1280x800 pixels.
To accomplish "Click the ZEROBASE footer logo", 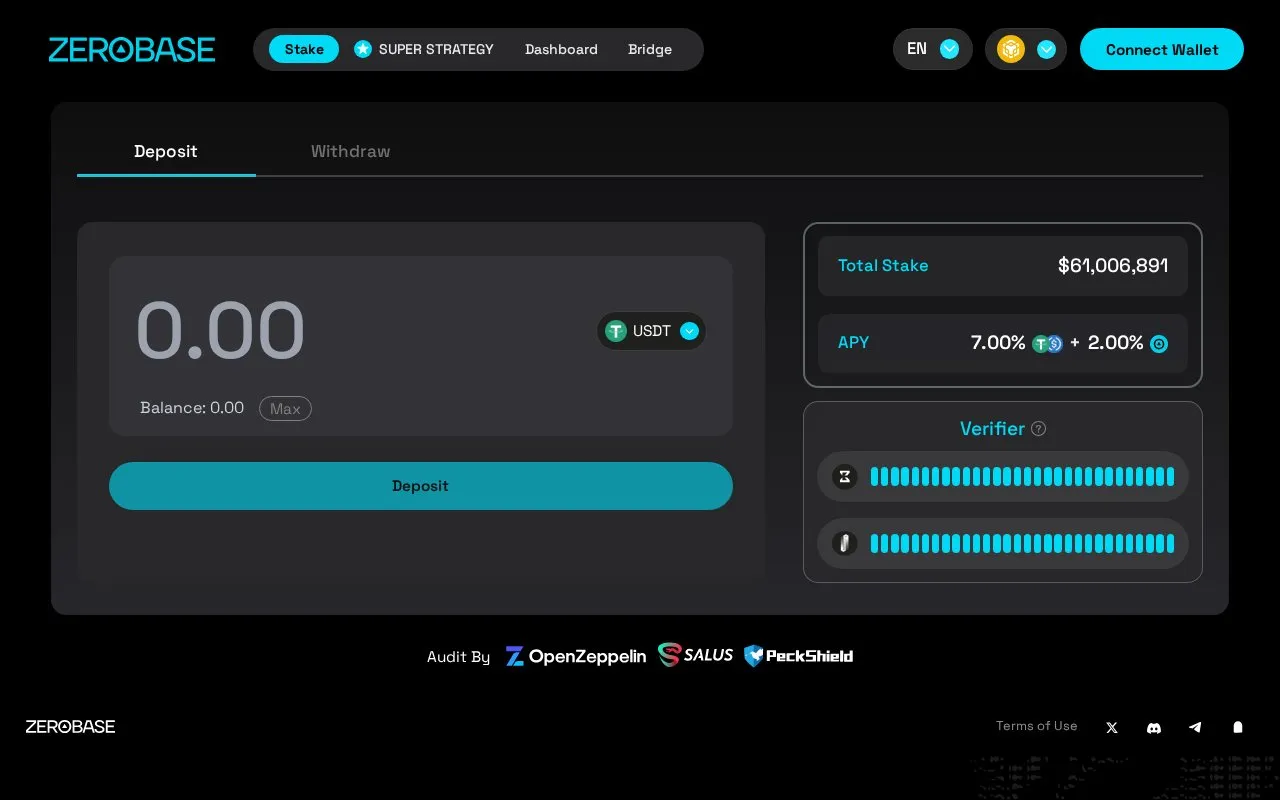I will [x=70, y=727].
